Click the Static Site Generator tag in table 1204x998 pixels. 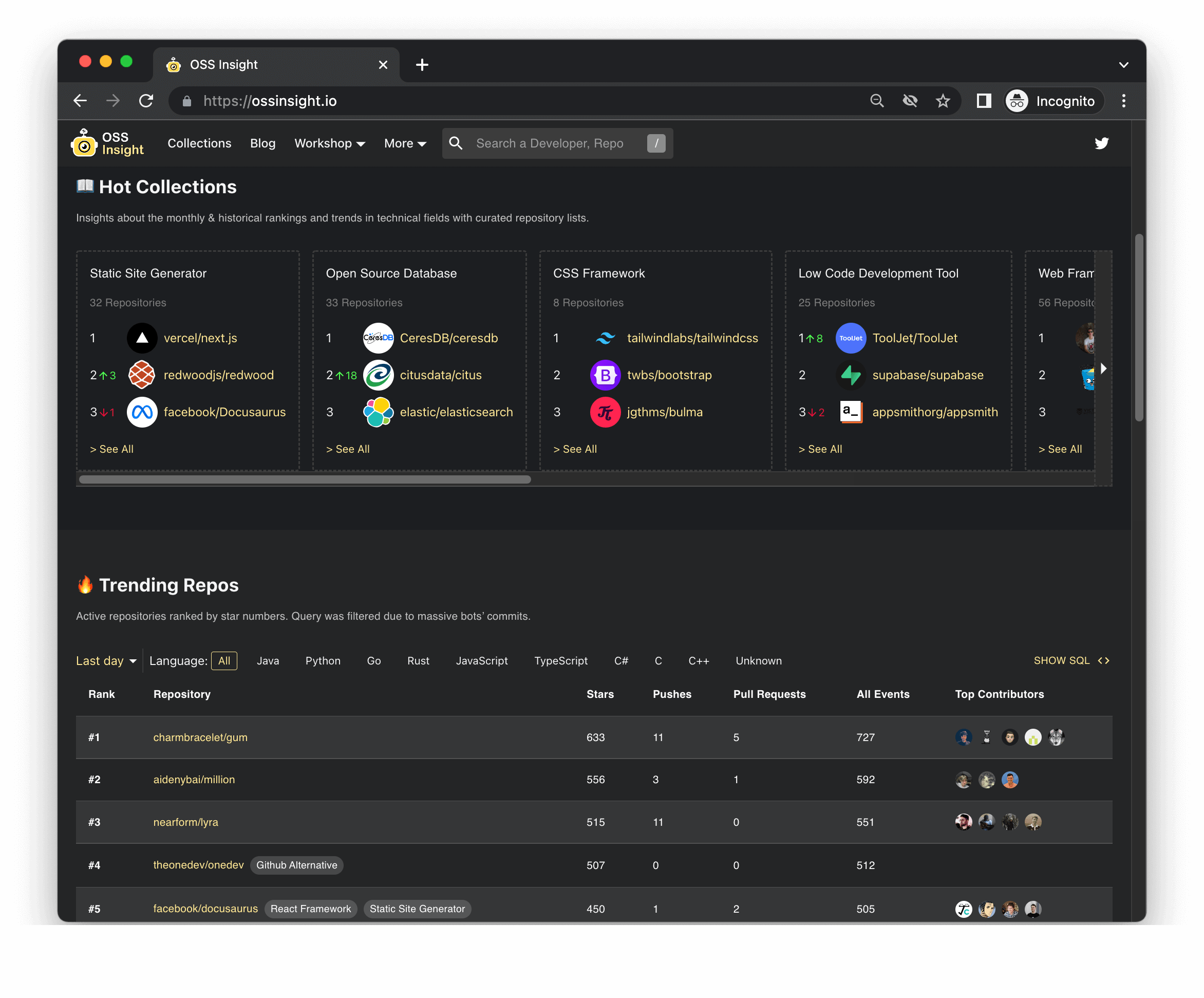(x=417, y=909)
